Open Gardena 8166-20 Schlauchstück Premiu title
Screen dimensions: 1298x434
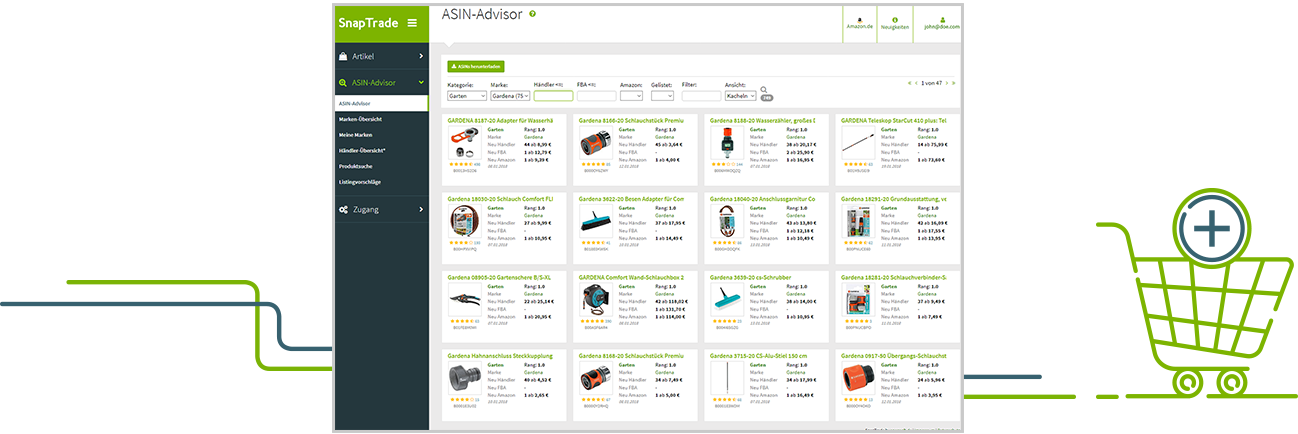[631, 120]
